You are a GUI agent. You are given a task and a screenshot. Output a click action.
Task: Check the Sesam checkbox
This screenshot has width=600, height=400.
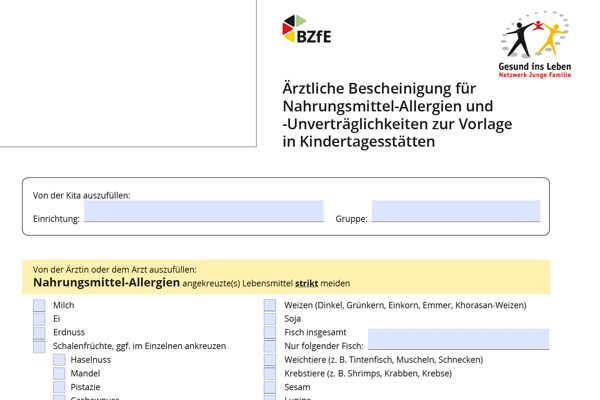click(270, 386)
